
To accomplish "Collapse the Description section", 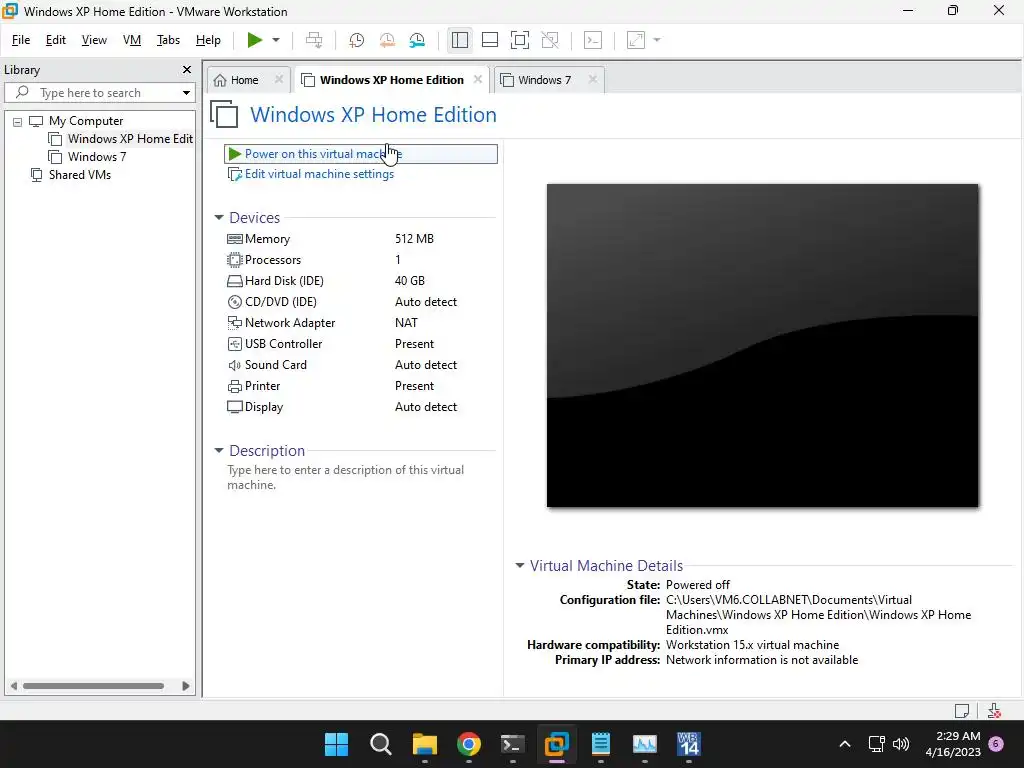I will pyautogui.click(x=219, y=451).
